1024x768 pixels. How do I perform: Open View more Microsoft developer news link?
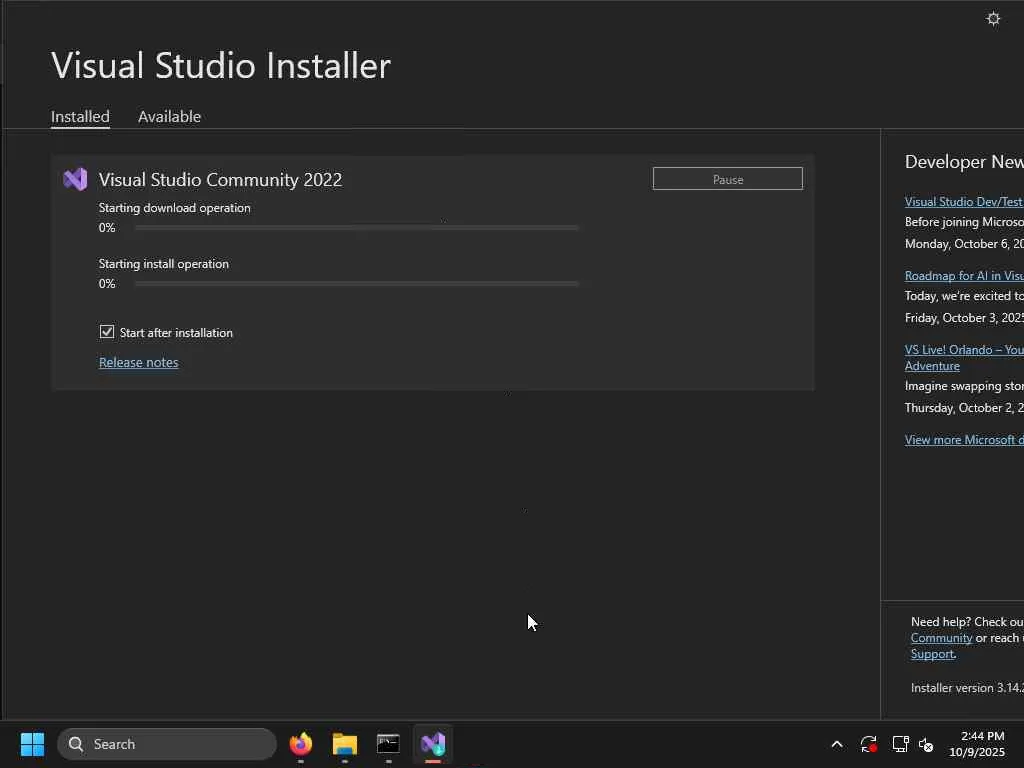click(964, 440)
